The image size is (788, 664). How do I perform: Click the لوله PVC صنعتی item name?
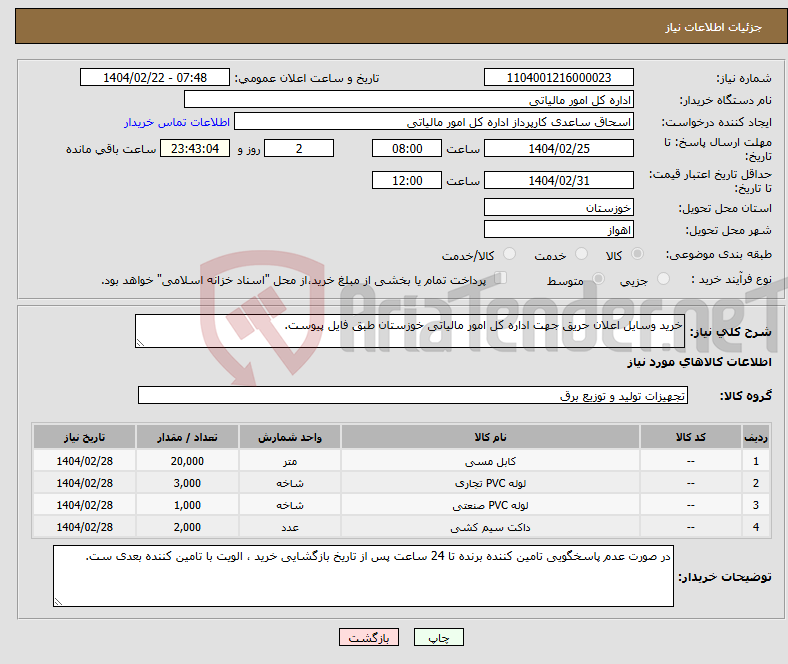tap(490, 505)
